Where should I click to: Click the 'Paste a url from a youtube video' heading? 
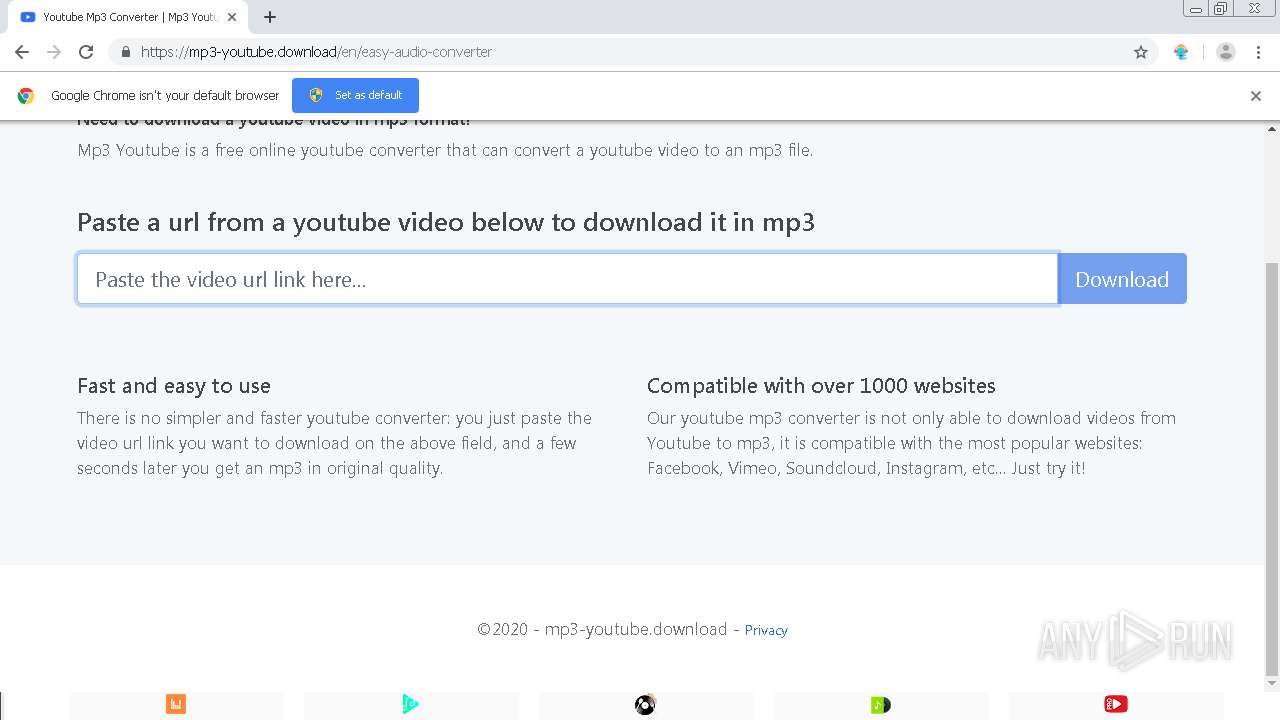pyautogui.click(x=446, y=222)
